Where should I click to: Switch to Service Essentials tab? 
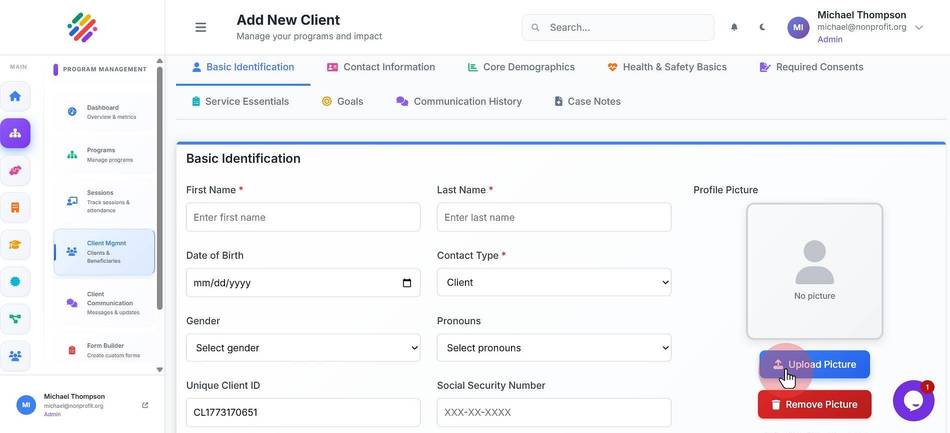(241, 102)
